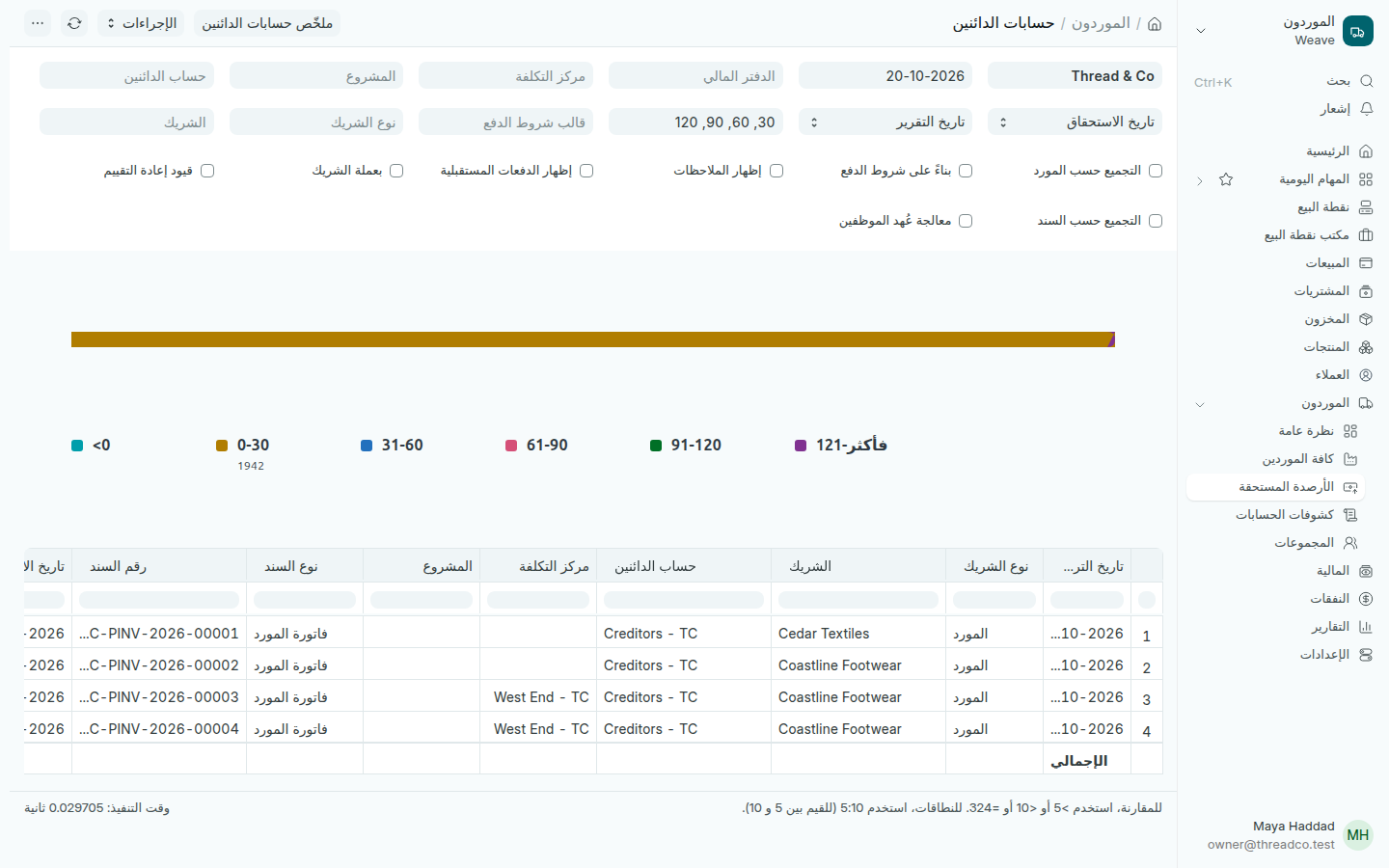
Task: Click the 20-10-2026 date field
Action: click(885, 76)
